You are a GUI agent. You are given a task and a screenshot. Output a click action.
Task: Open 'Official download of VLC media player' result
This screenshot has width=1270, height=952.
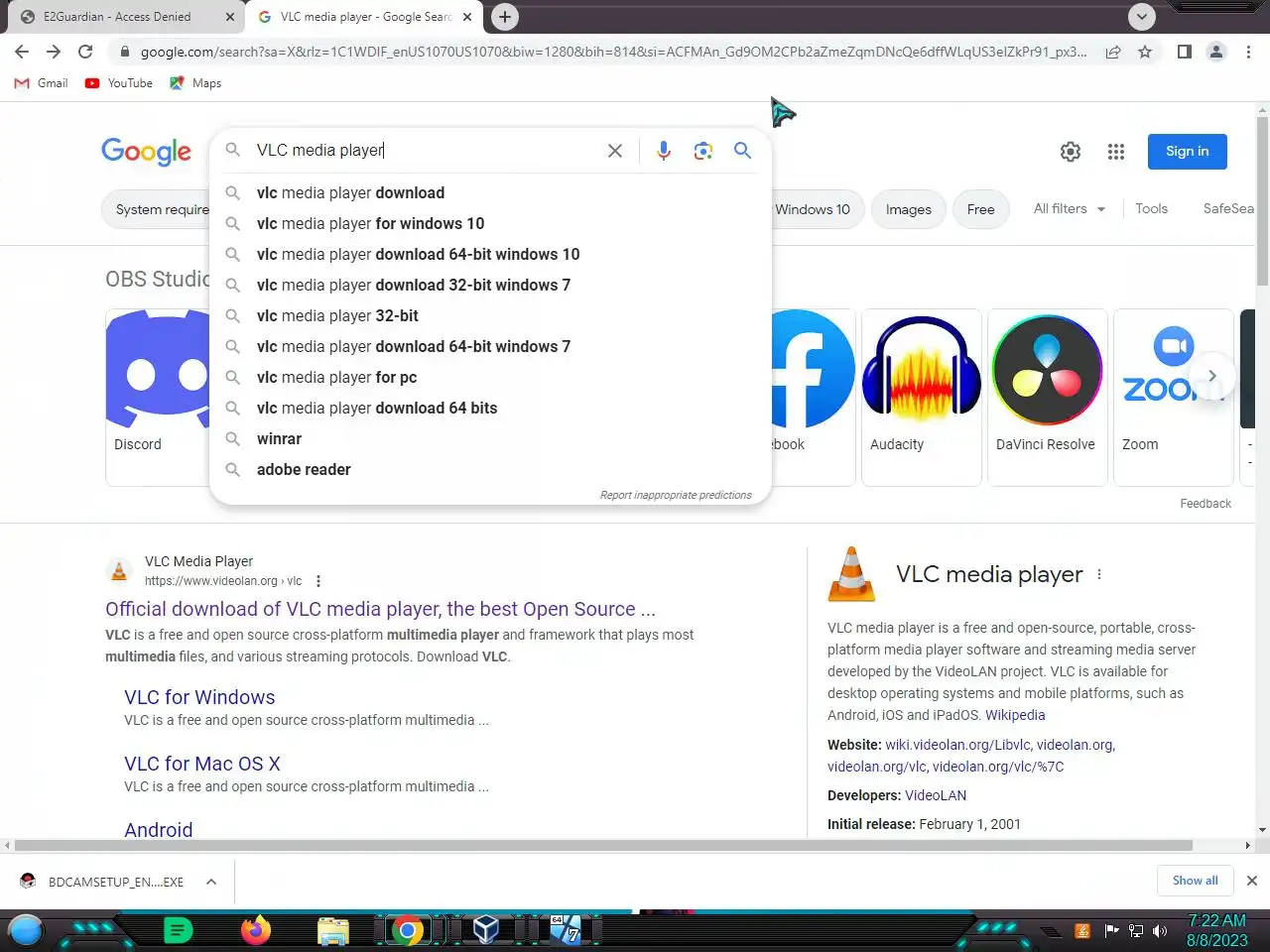coord(380,609)
